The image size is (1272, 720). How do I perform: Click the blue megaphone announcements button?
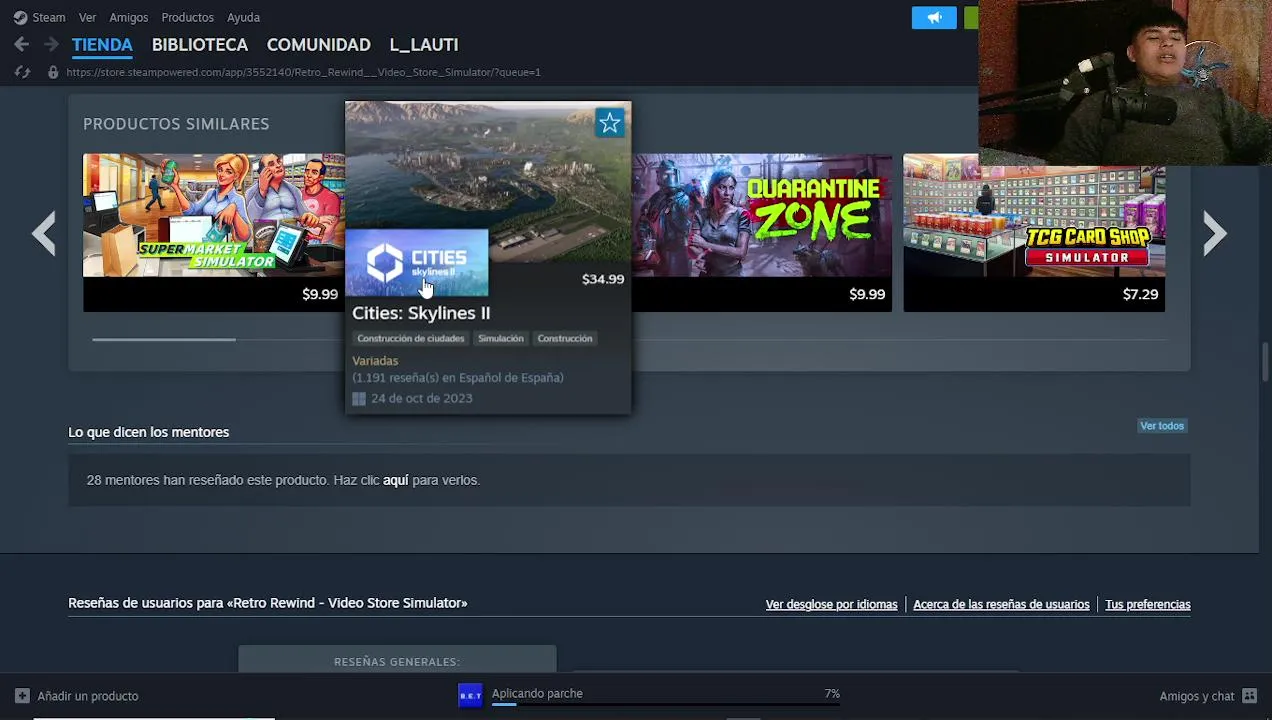click(x=934, y=17)
